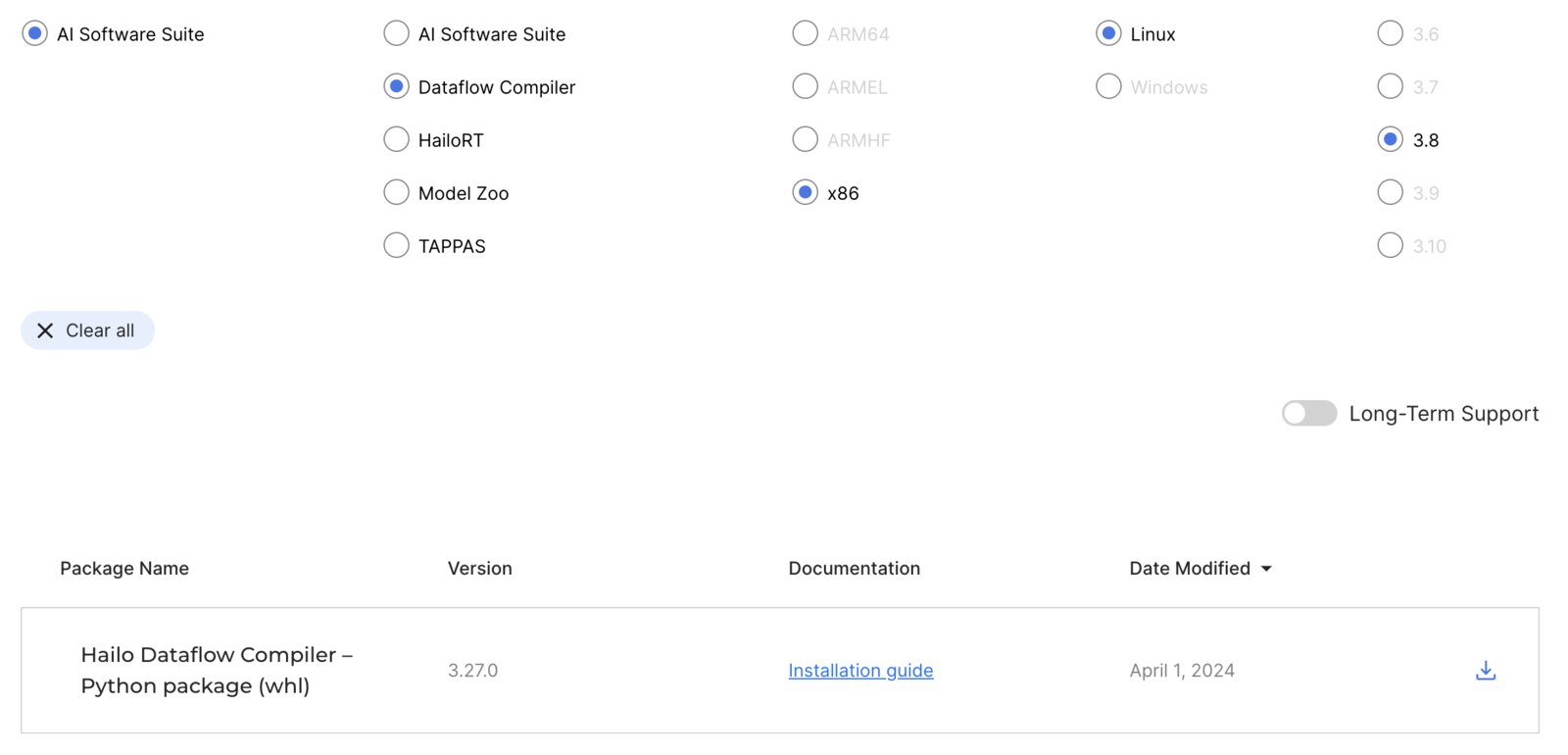Viewport: 1568px width, 755px height.
Task: Select the Linux operating system option
Action: pos(1108,34)
